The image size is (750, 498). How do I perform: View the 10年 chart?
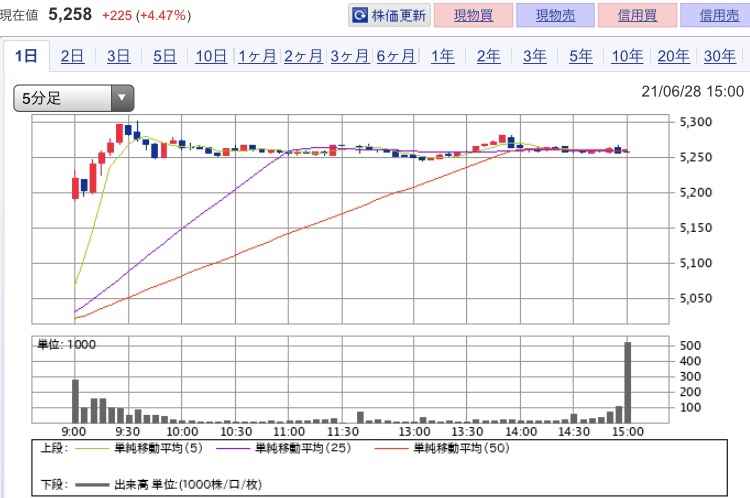[x=627, y=56]
